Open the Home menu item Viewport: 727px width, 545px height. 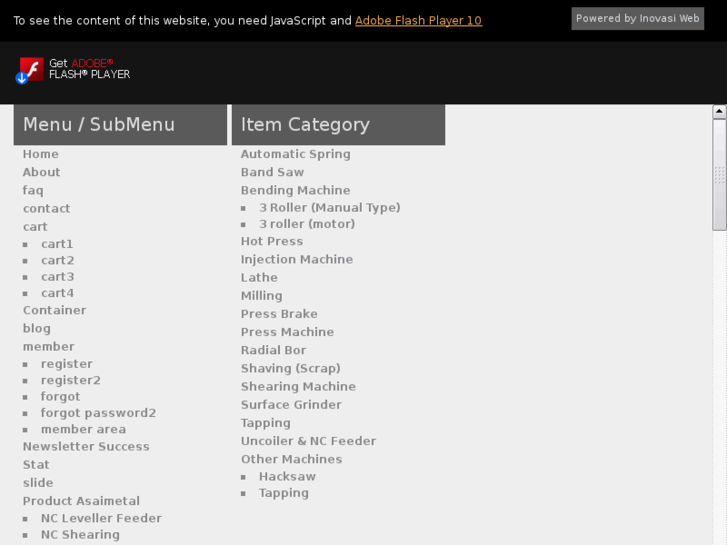point(41,154)
